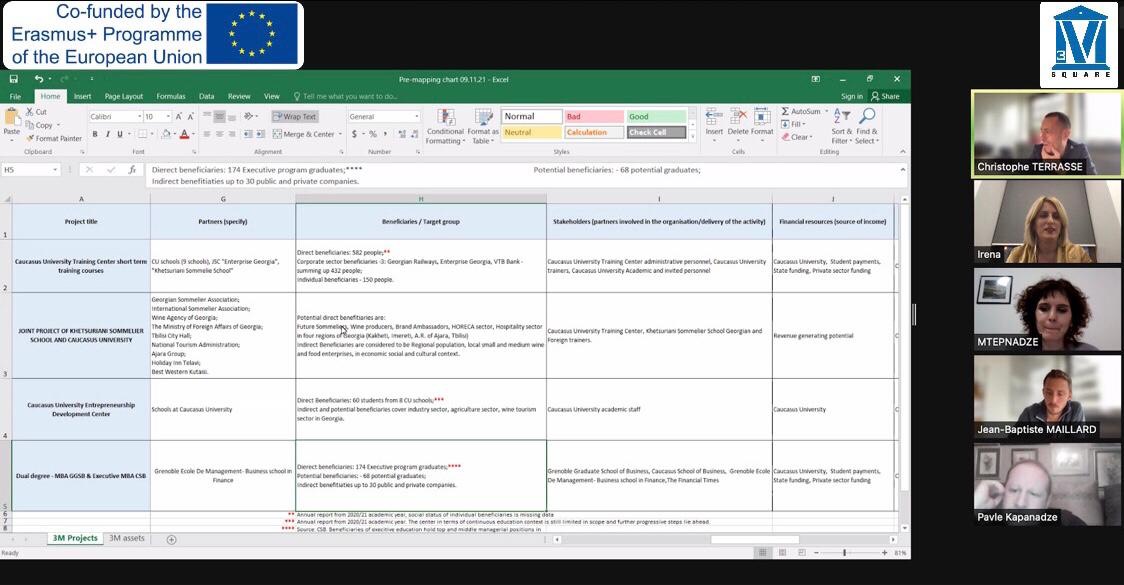Cut the selected cell content
This screenshot has width=1124, height=585.
coord(36,112)
